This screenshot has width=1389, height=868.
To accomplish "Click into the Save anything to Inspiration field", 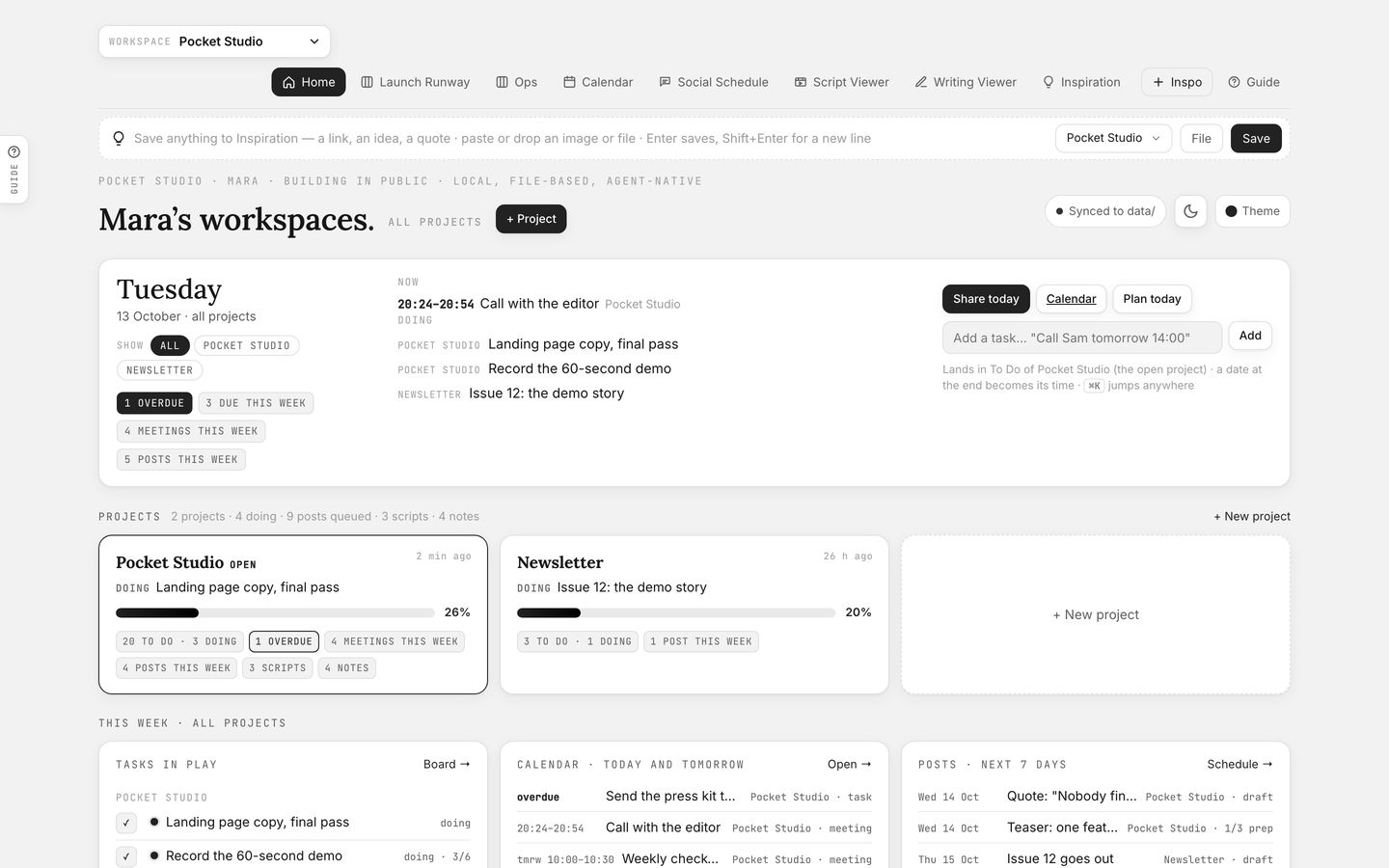I will (588, 138).
